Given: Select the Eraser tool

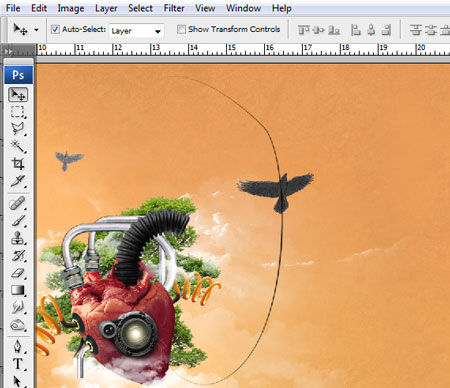Looking at the screenshot, I should pos(18,273).
